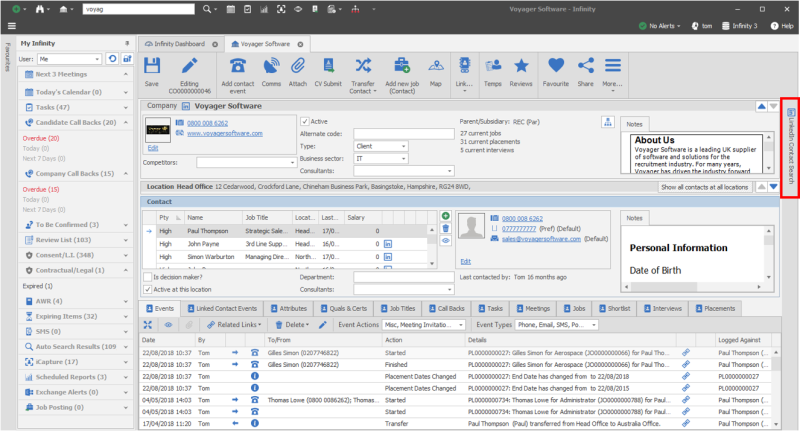Viewport: 800px width, 431px height.
Task: Check the 'Is decision maker?' box
Action: [x=148, y=276]
